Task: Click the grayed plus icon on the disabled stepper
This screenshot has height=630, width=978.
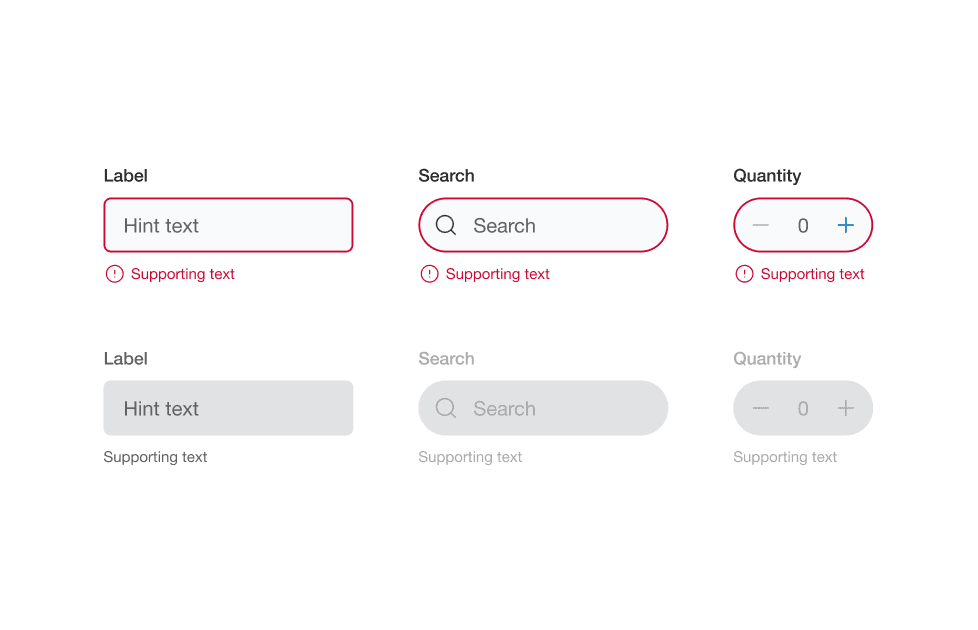Action: [x=845, y=408]
